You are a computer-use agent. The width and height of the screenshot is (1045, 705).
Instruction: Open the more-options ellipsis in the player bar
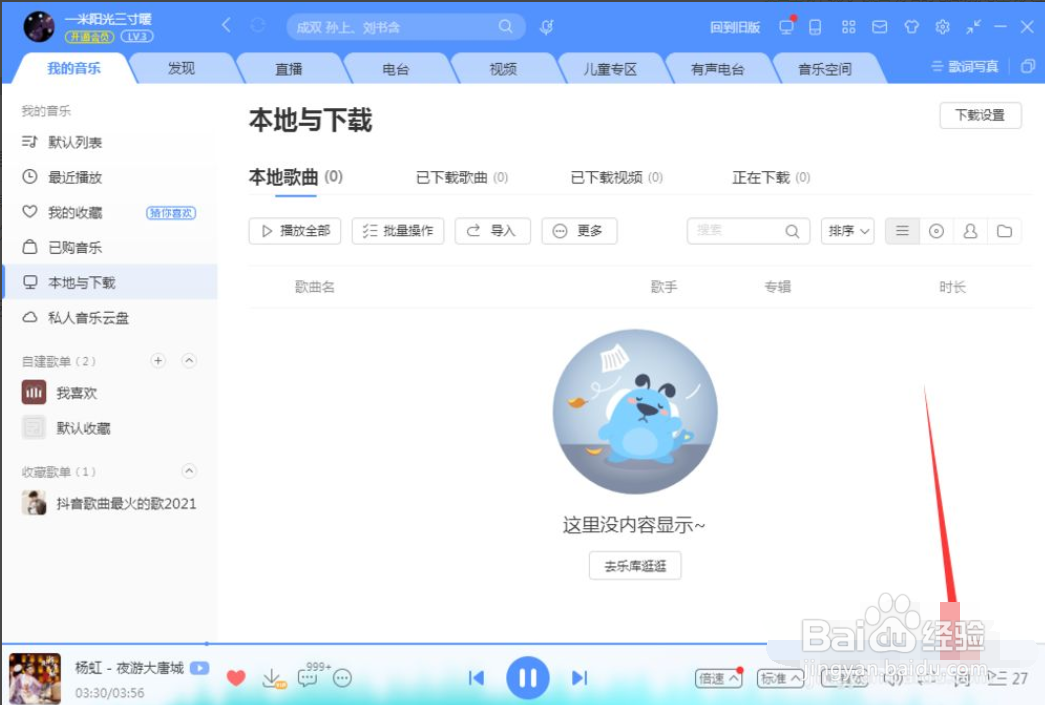342,678
